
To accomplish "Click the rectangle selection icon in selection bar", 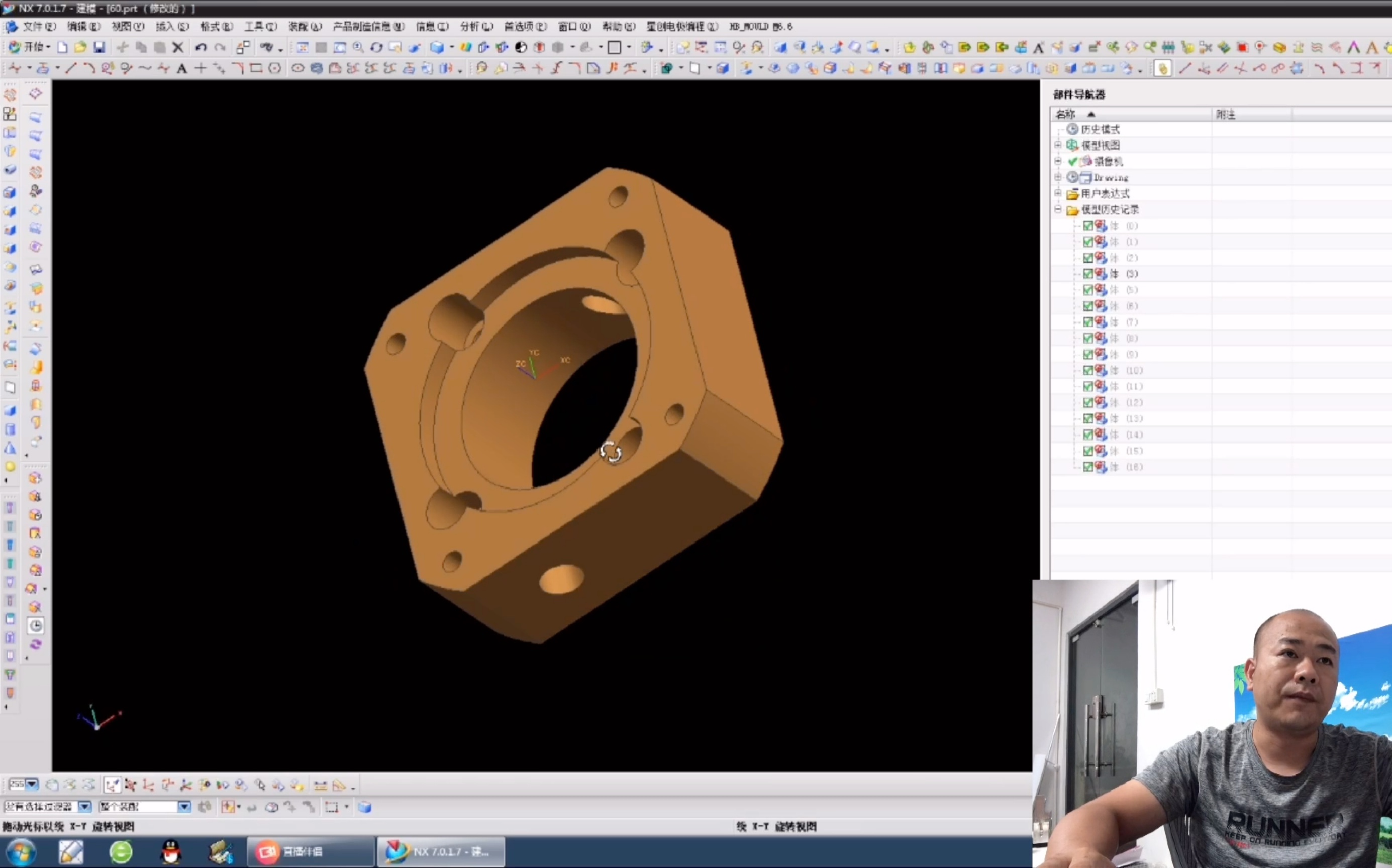I will 331,807.
